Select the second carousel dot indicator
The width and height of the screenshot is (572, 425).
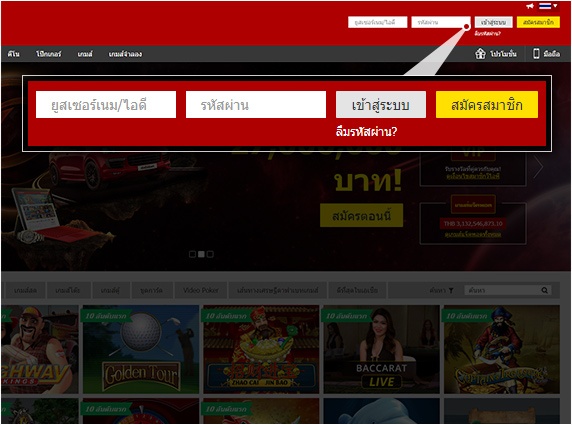click(x=201, y=254)
